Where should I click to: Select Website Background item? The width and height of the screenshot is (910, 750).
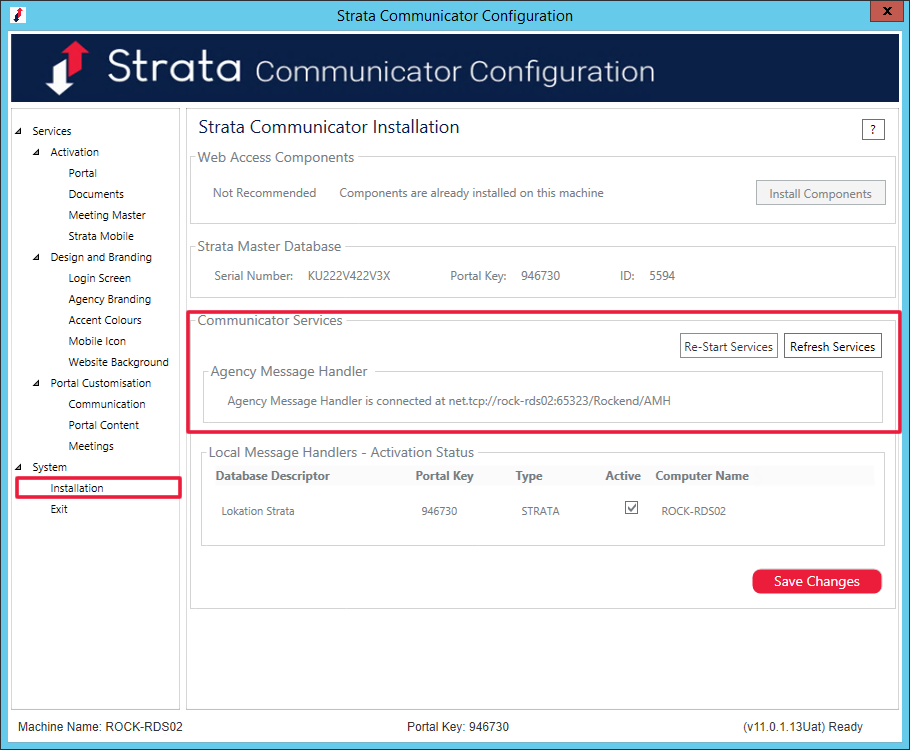click(x=118, y=362)
